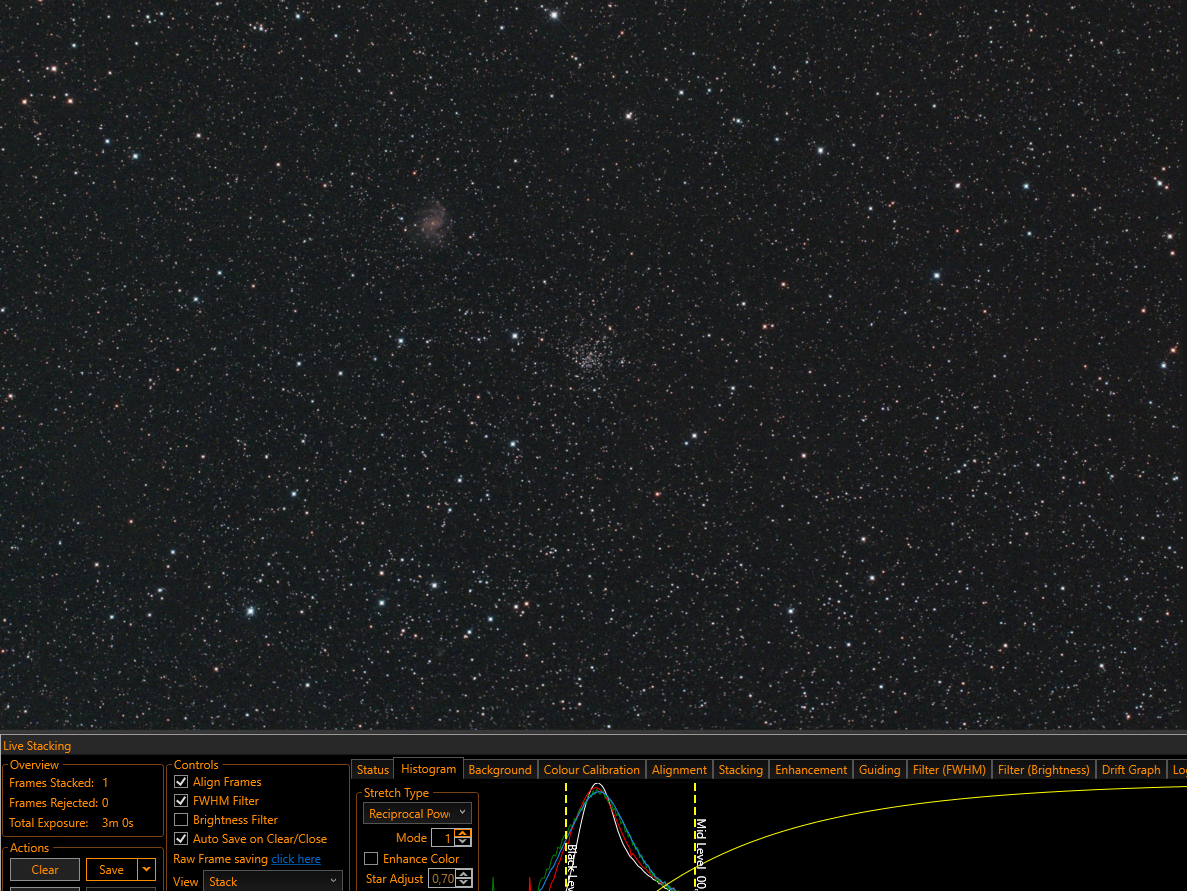Select the Histogram tab
Image resolution: width=1187 pixels, height=891 pixels.
(x=428, y=768)
